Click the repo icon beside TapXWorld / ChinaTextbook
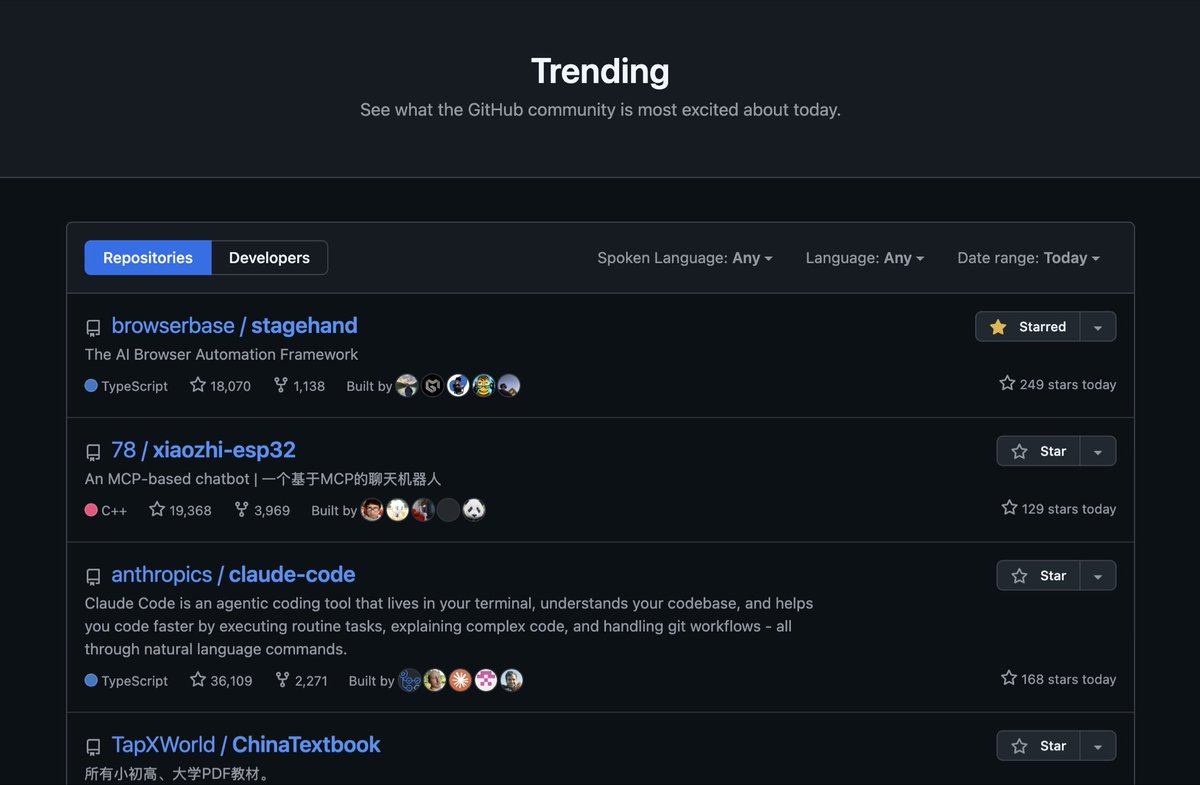 [x=93, y=747]
